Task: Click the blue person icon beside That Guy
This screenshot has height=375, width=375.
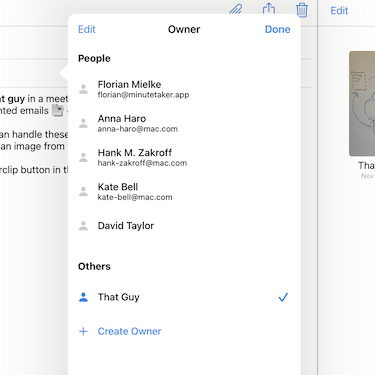Action: pyautogui.click(x=83, y=297)
